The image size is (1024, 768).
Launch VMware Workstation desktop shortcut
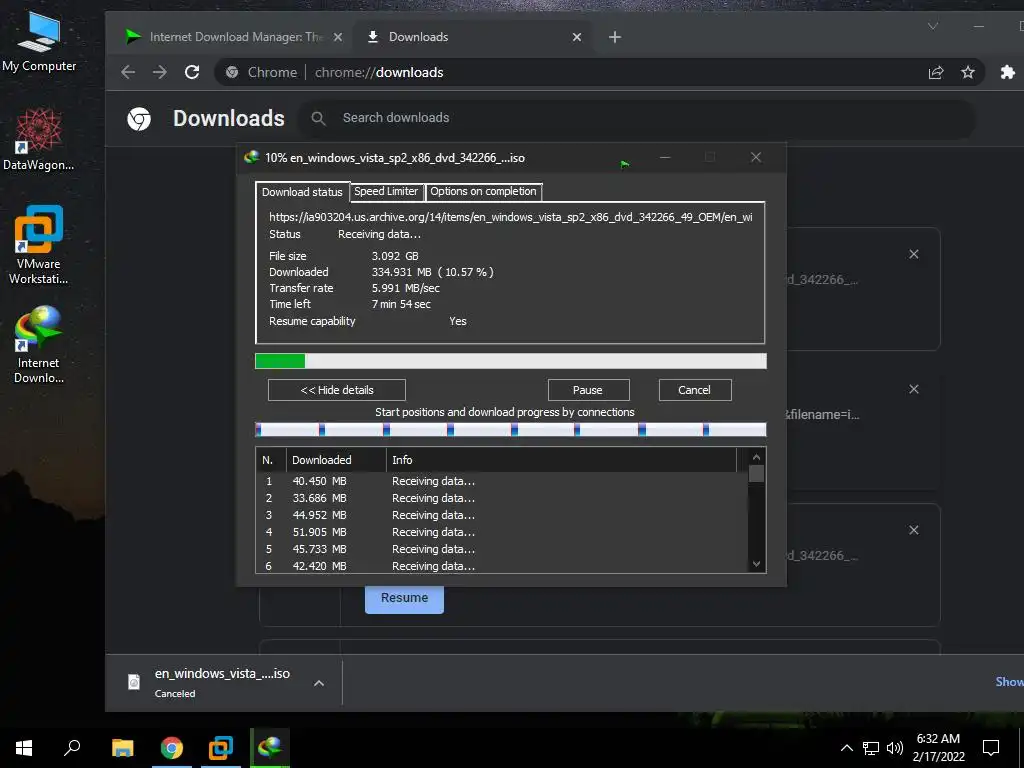39,245
